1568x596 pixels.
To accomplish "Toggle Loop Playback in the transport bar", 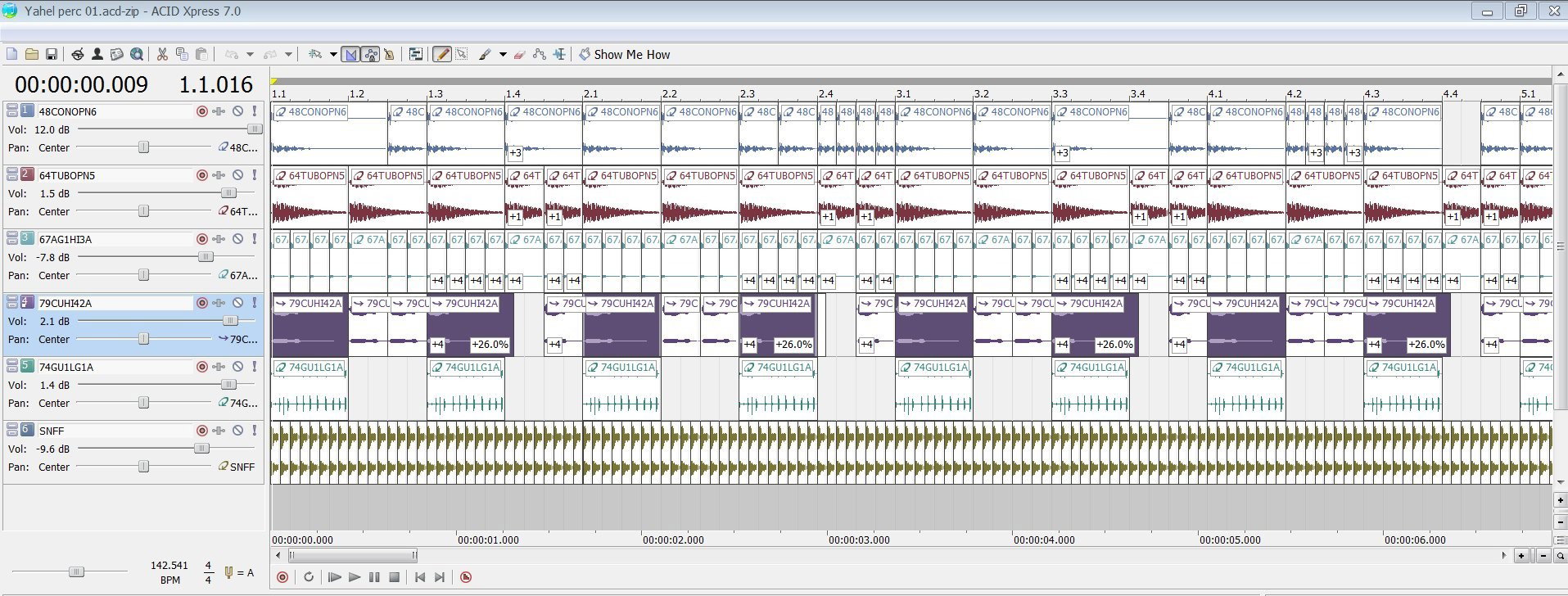I will (309, 577).
